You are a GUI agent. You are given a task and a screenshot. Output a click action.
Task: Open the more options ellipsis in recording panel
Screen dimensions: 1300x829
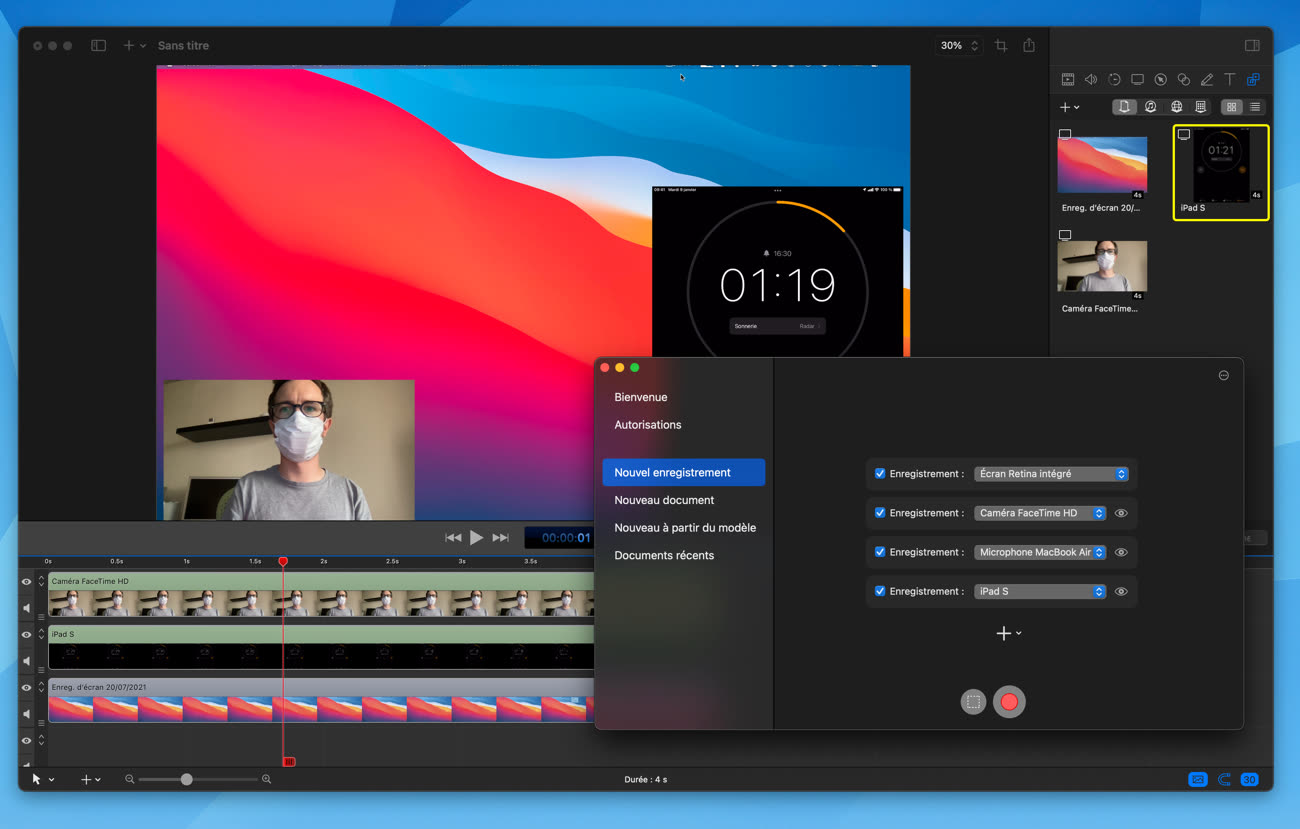(x=1224, y=375)
